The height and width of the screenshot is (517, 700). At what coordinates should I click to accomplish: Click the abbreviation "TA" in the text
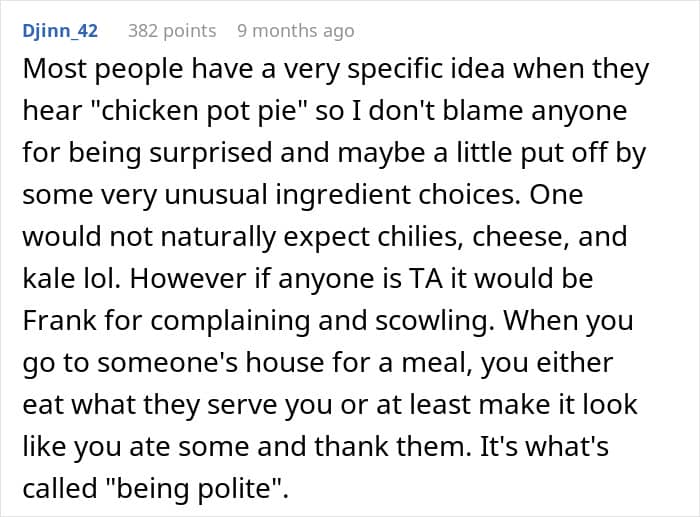(x=425, y=279)
